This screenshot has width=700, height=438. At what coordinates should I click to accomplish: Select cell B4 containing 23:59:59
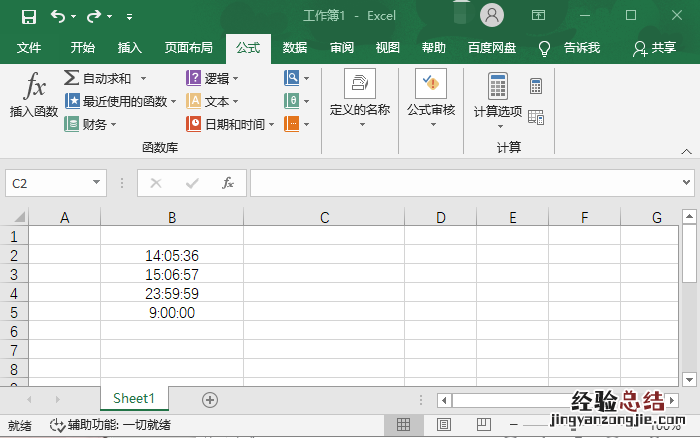pyautogui.click(x=172, y=294)
